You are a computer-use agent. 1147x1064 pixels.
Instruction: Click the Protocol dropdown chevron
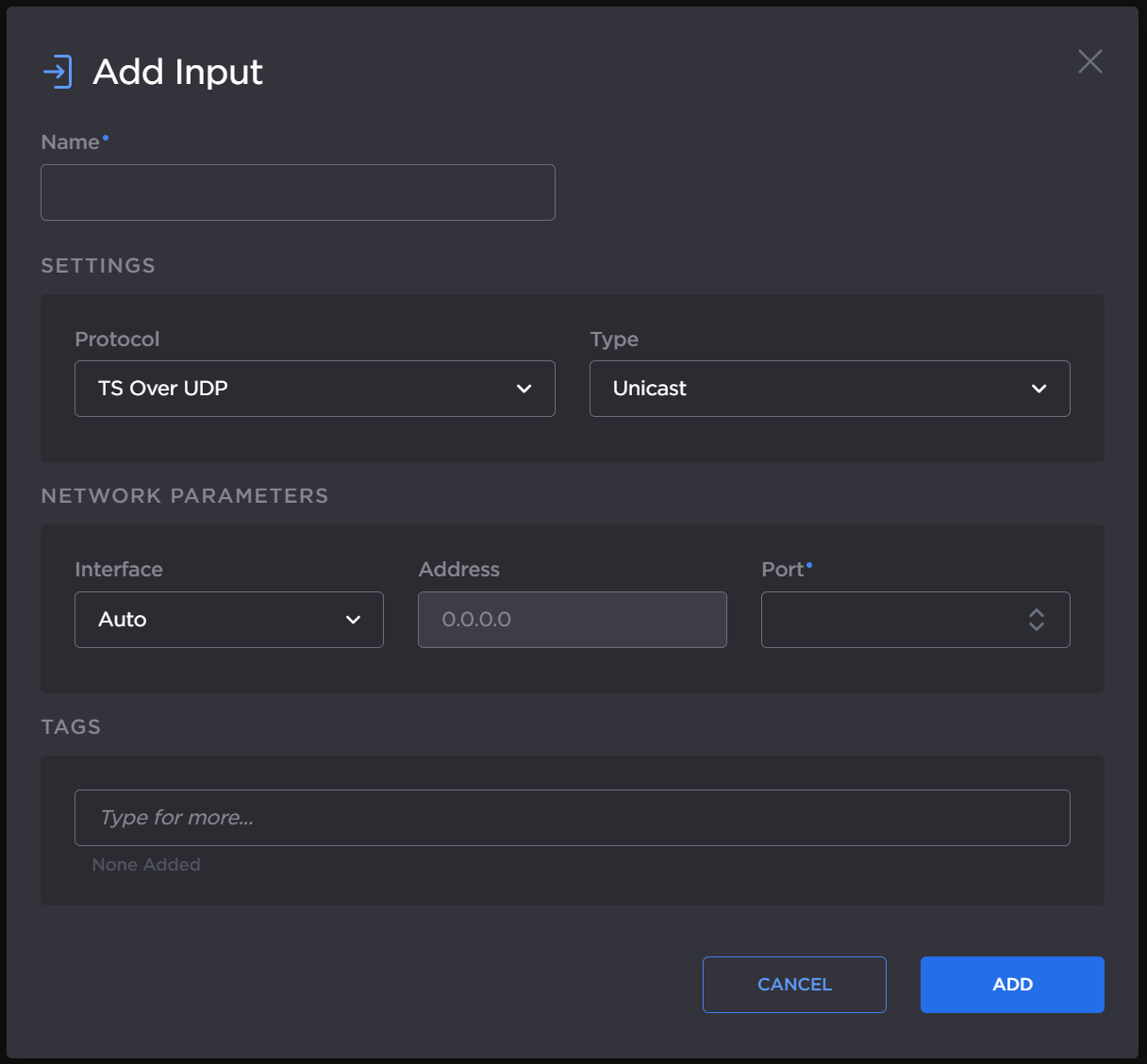[x=524, y=388]
